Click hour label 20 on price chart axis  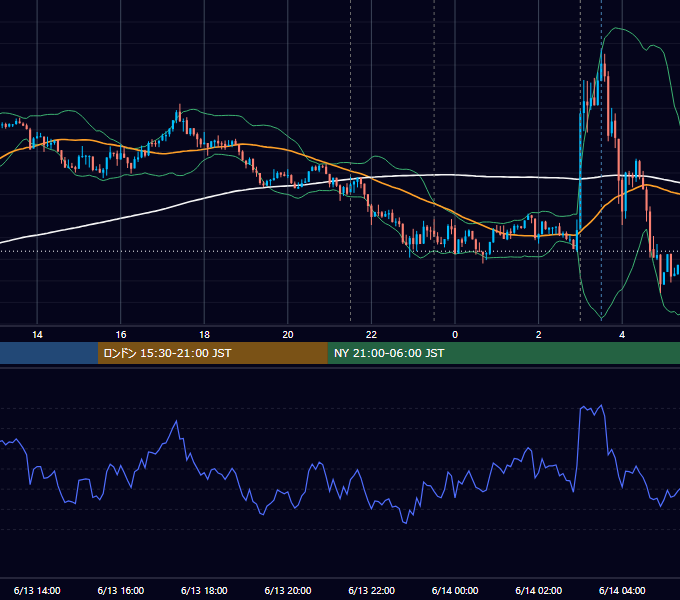pos(288,335)
